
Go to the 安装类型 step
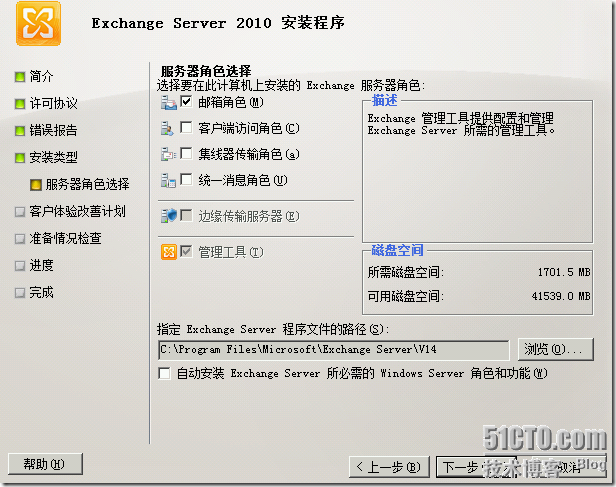point(53,158)
